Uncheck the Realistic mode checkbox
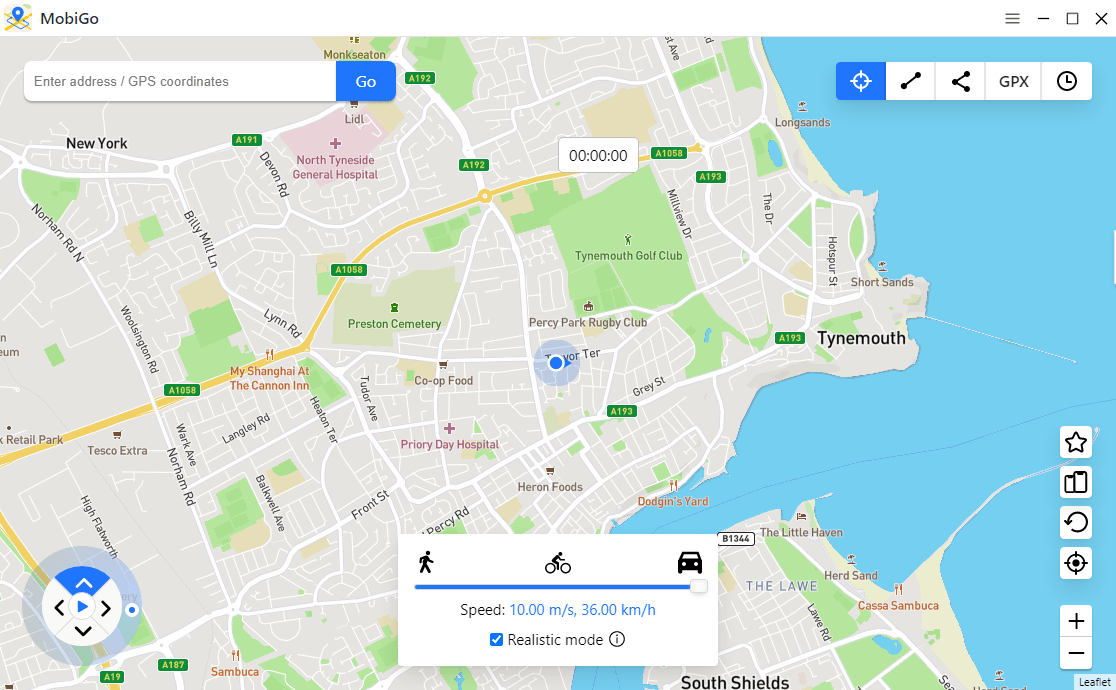The height and width of the screenshot is (690, 1116). tap(497, 639)
